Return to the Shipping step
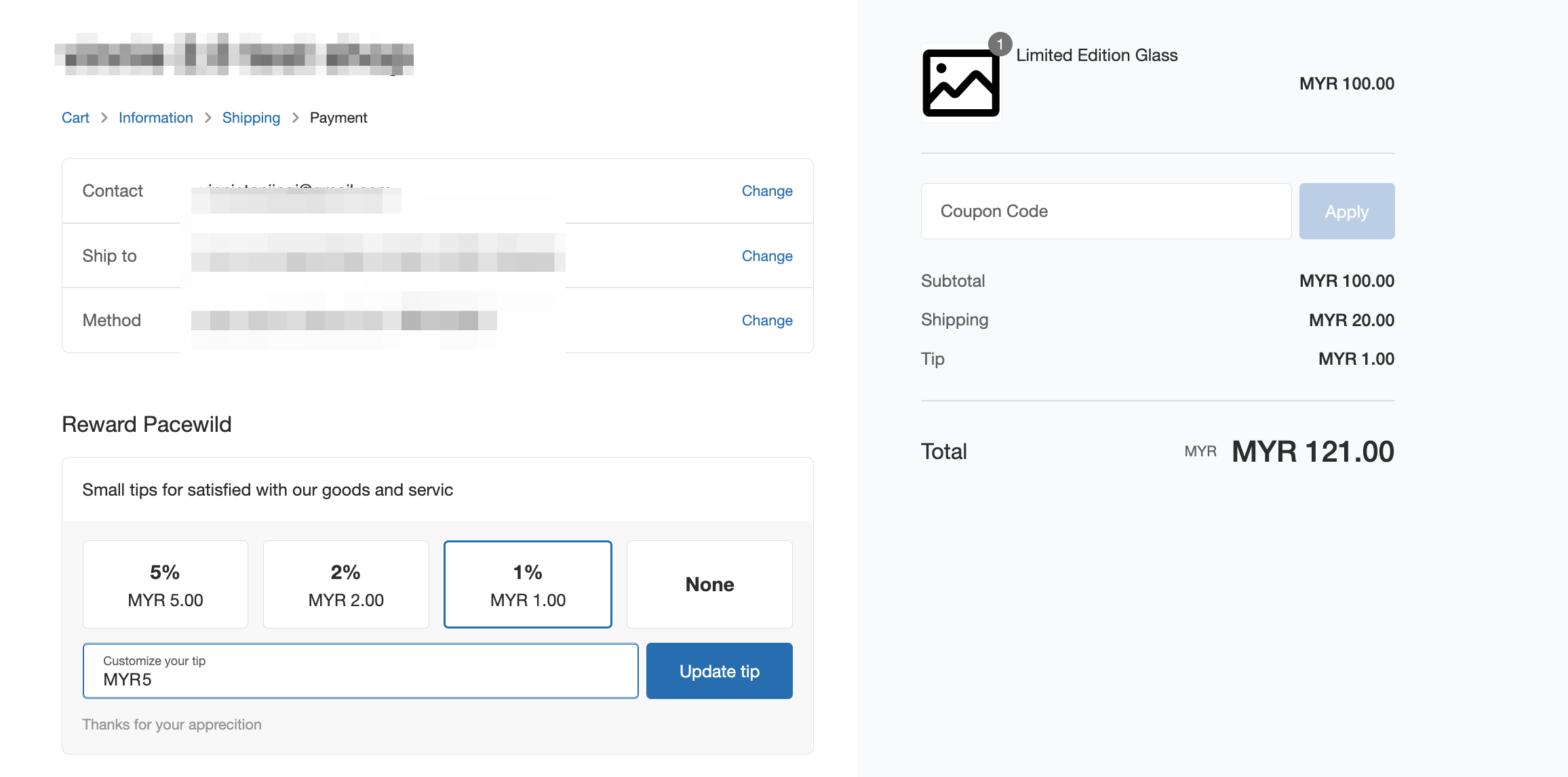Screen dimensions: 1568x777 pyautogui.click(x=251, y=118)
